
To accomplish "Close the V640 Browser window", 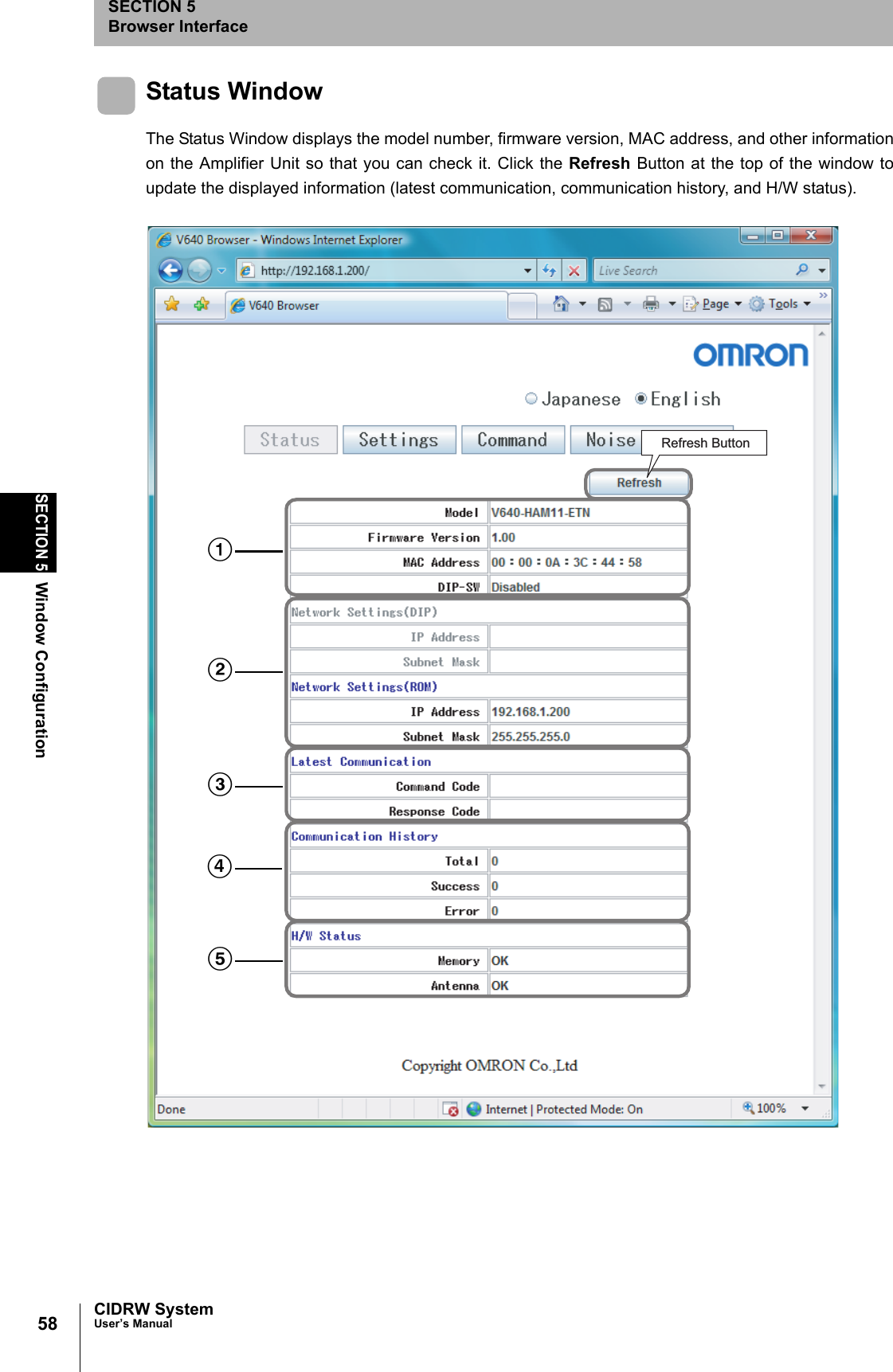I will tap(811, 236).
